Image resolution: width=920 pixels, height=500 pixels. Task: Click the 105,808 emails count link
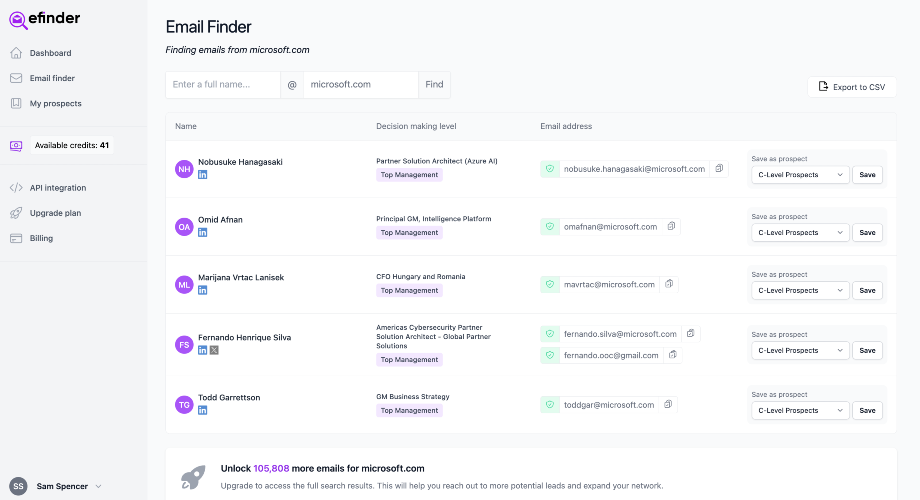271,468
